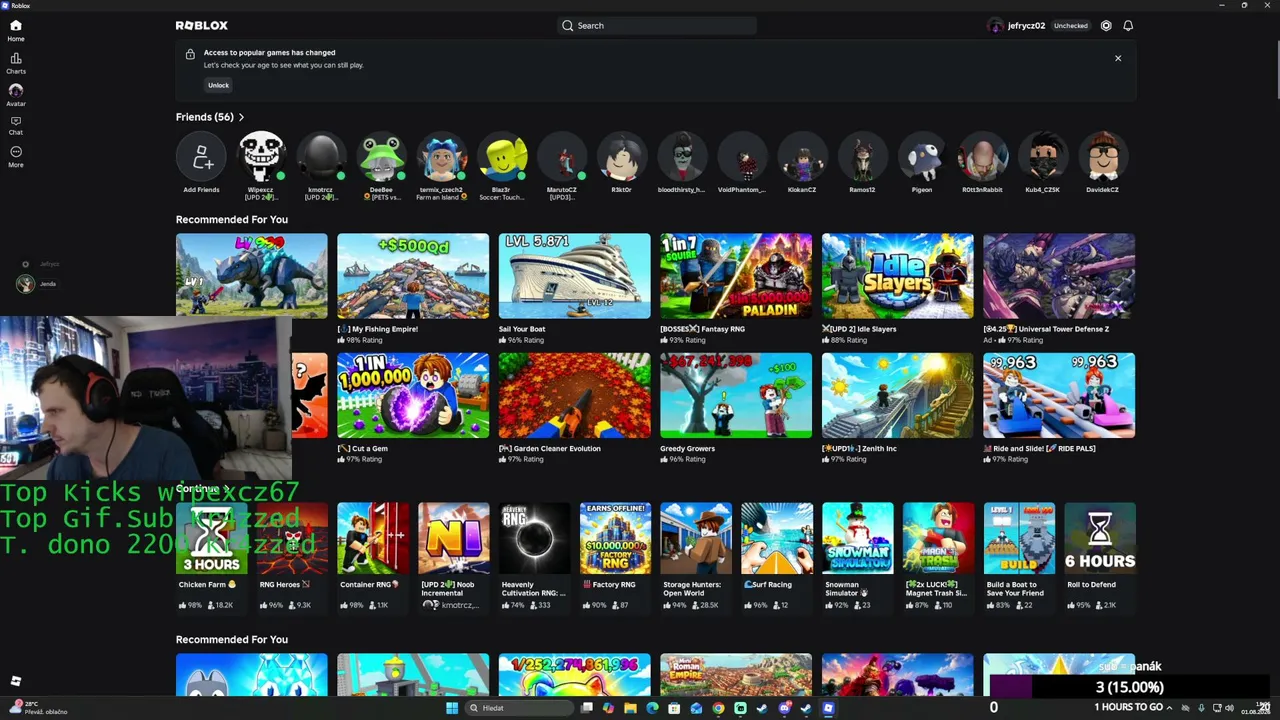Click the Unchecked age badge
The image size is (1280, 720).
[1070, 26]
